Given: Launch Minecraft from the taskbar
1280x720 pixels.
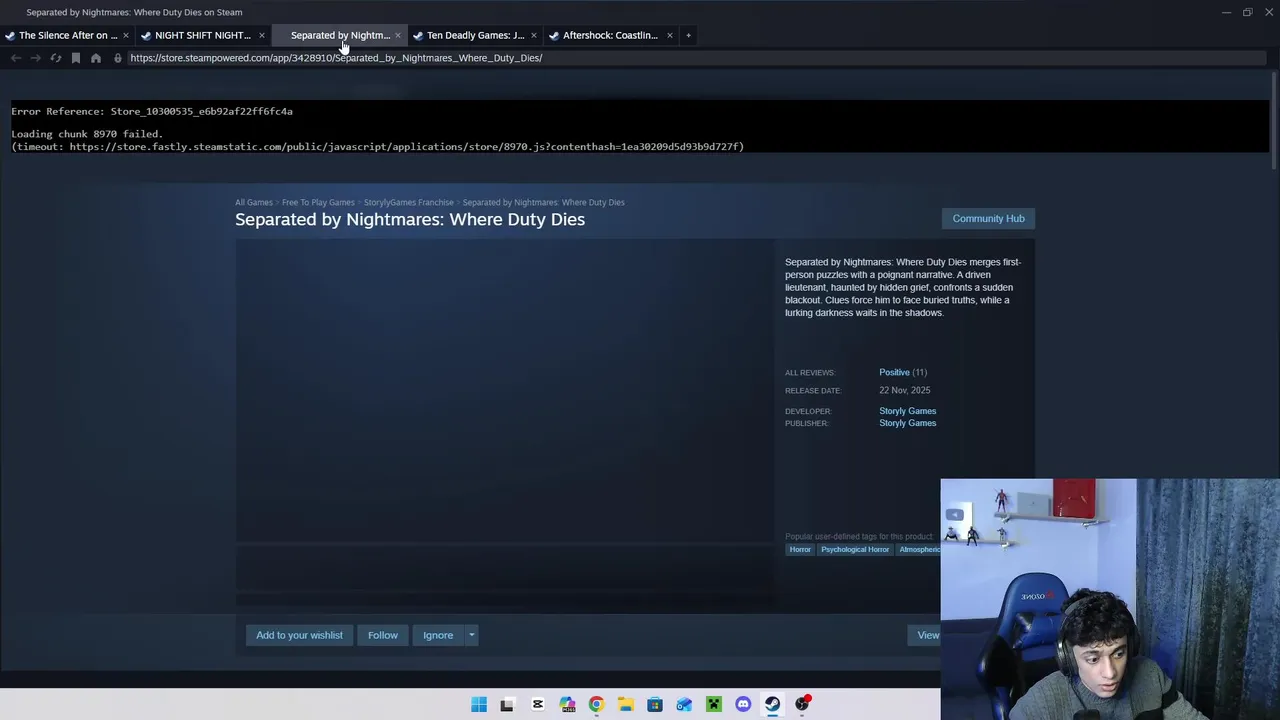Looking at the screenshot, I should 714,704.
